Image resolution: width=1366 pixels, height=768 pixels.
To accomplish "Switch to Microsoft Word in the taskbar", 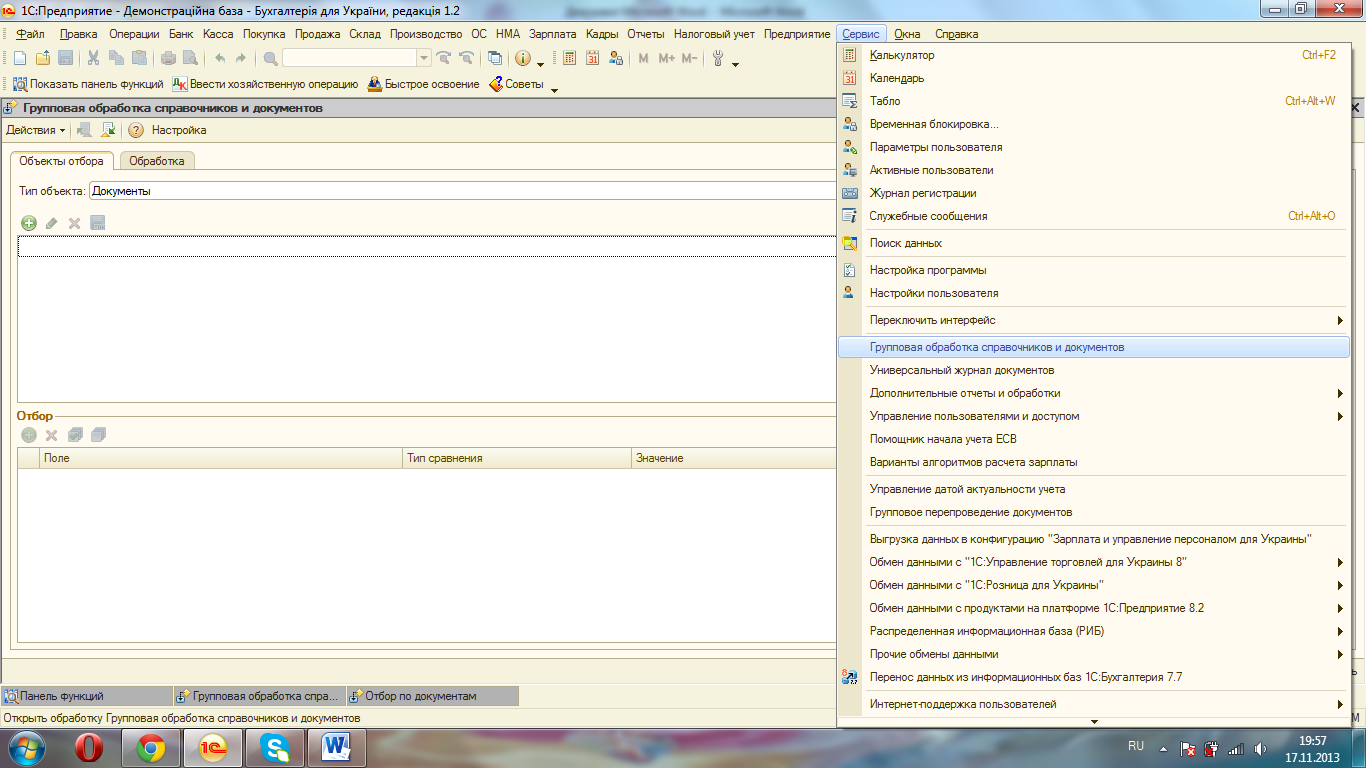I will 337,748.
